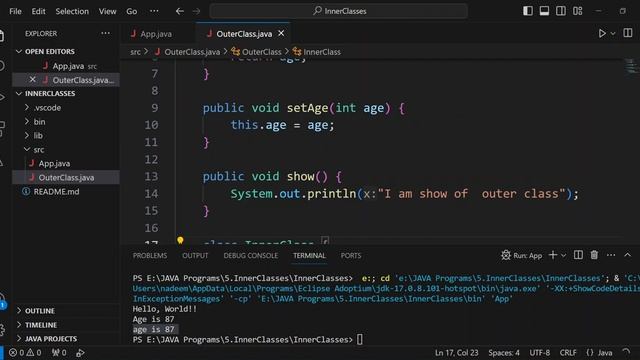The height and width of the screenshot is (360, 640).
Task: Run the Java file play icon
Action: click(602, 33)
